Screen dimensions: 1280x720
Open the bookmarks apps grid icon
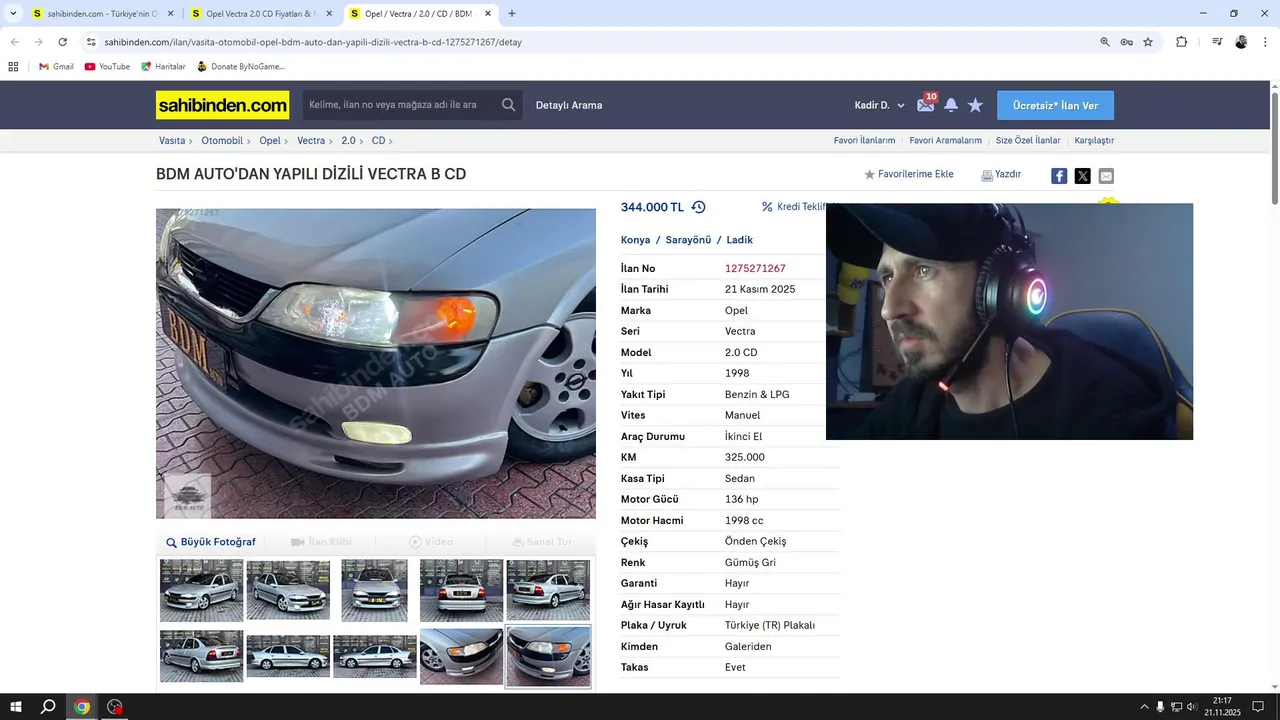(13, 67)
